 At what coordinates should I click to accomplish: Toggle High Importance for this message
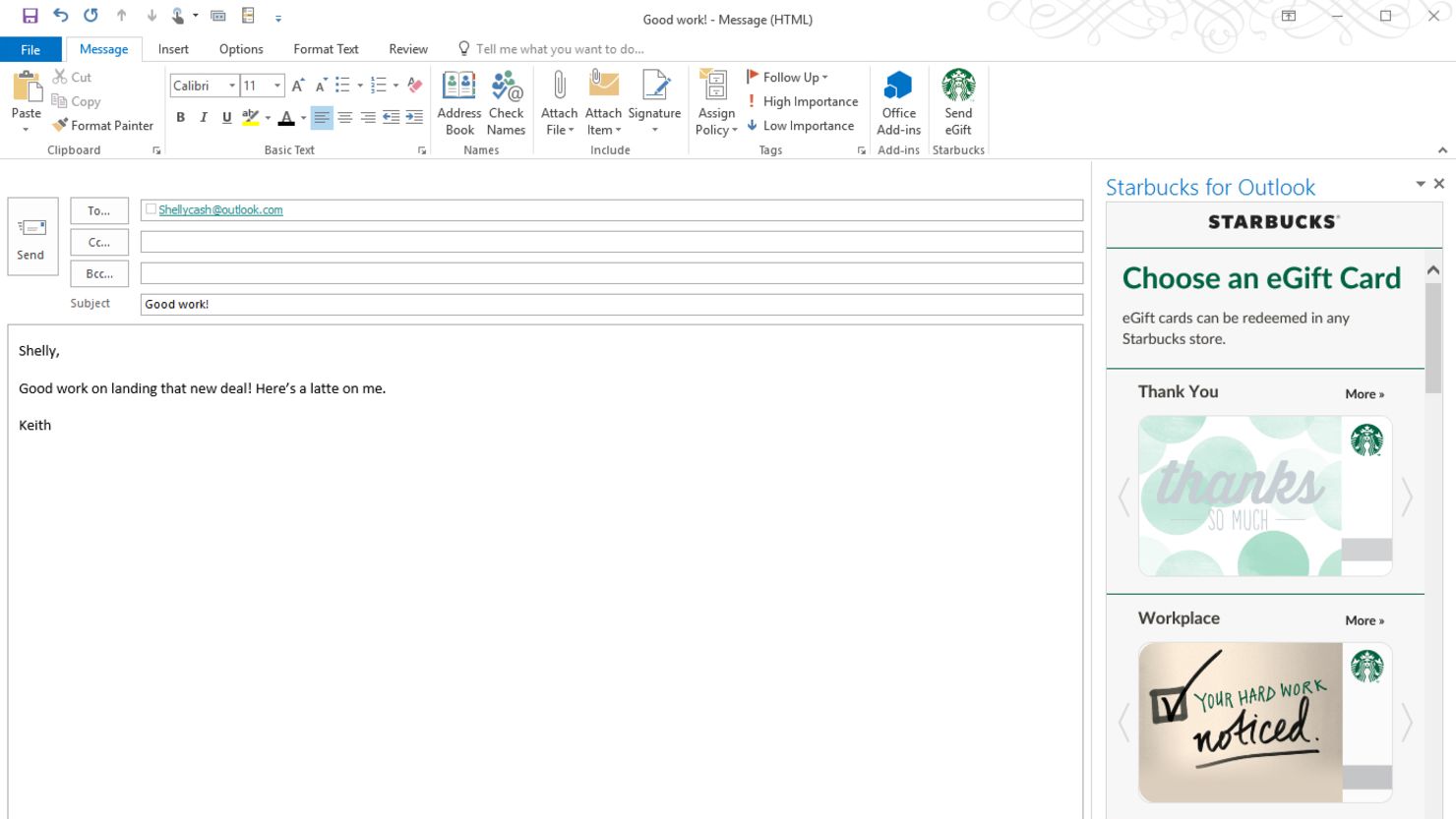pos(802,101)
